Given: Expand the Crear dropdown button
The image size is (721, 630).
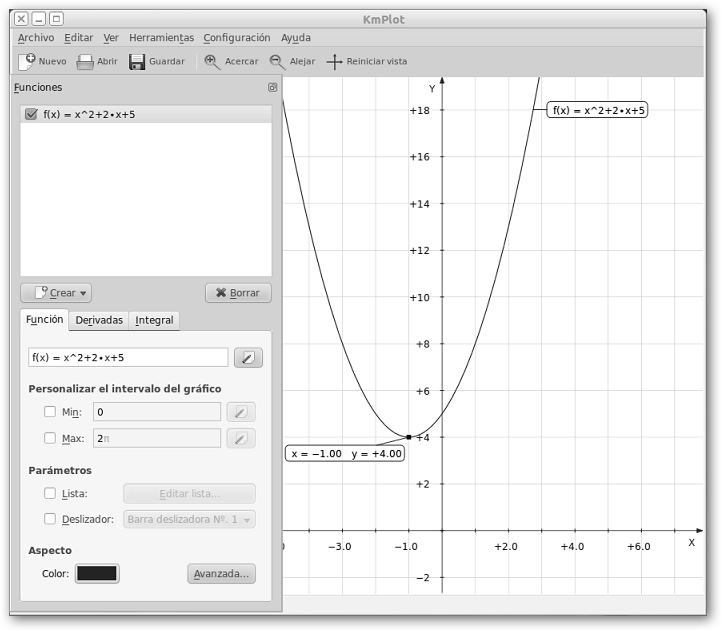Looking at the screenshot, I should pyautogui.click(x=56, y=293).
